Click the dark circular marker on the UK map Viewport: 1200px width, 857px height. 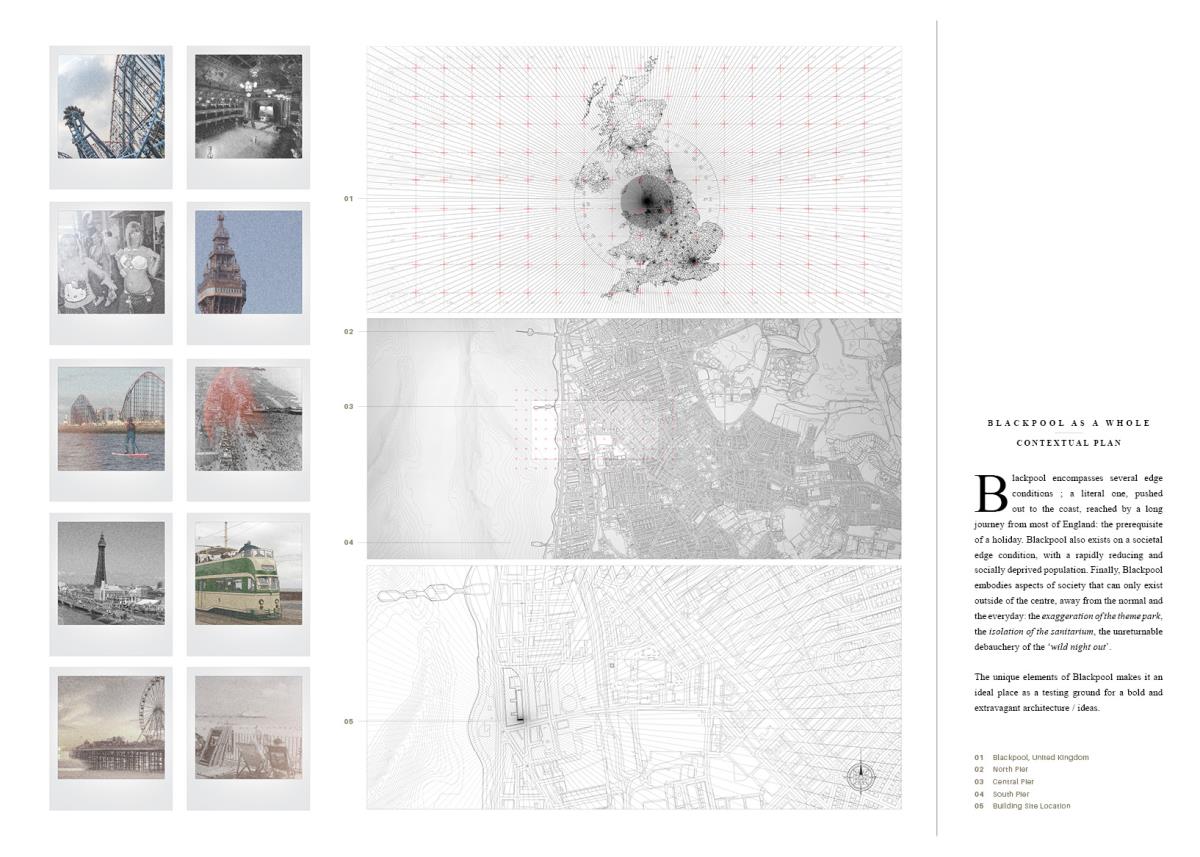coord(644,198)
